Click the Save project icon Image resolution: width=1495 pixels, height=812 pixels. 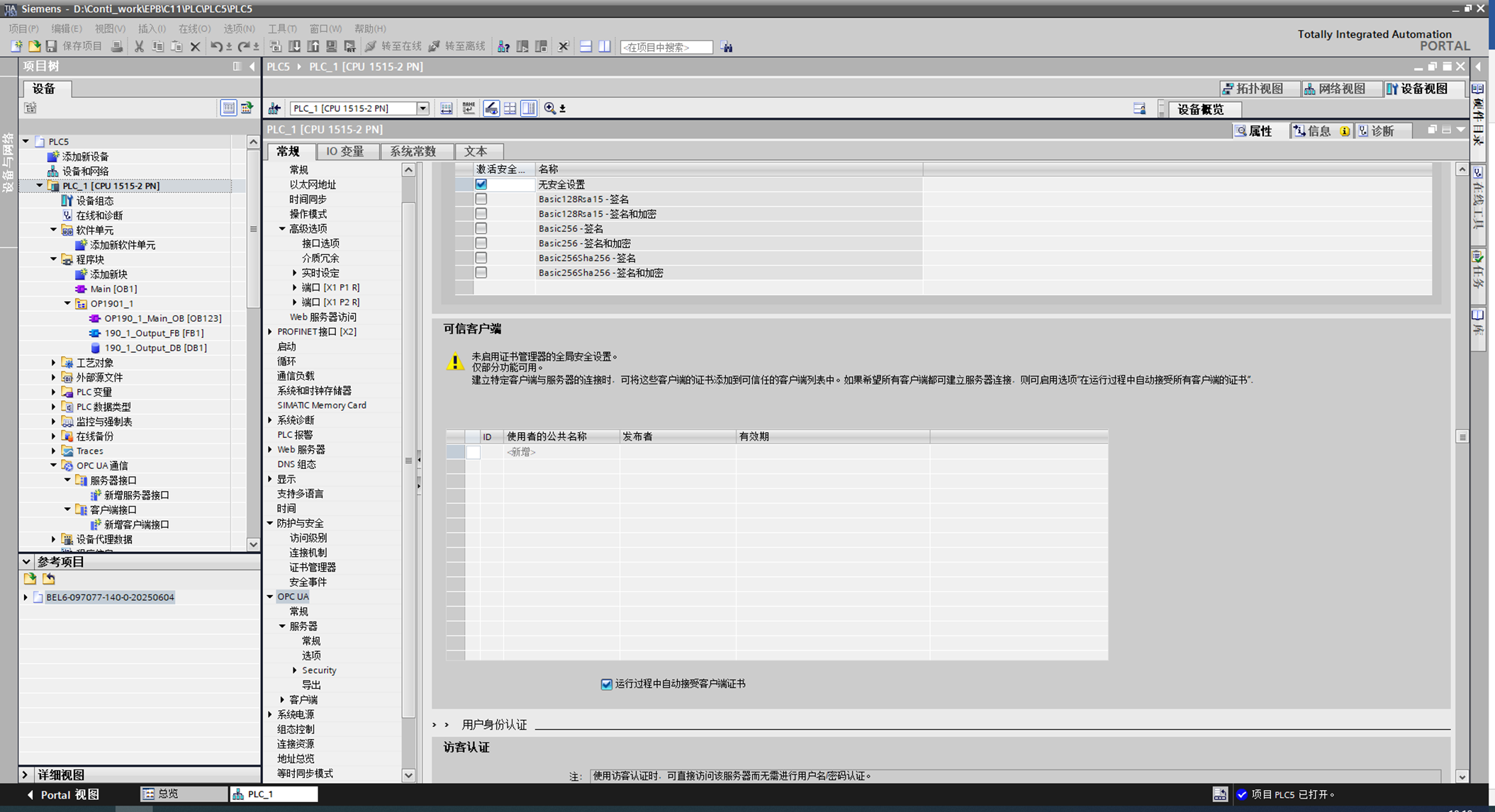click(51, 47)
